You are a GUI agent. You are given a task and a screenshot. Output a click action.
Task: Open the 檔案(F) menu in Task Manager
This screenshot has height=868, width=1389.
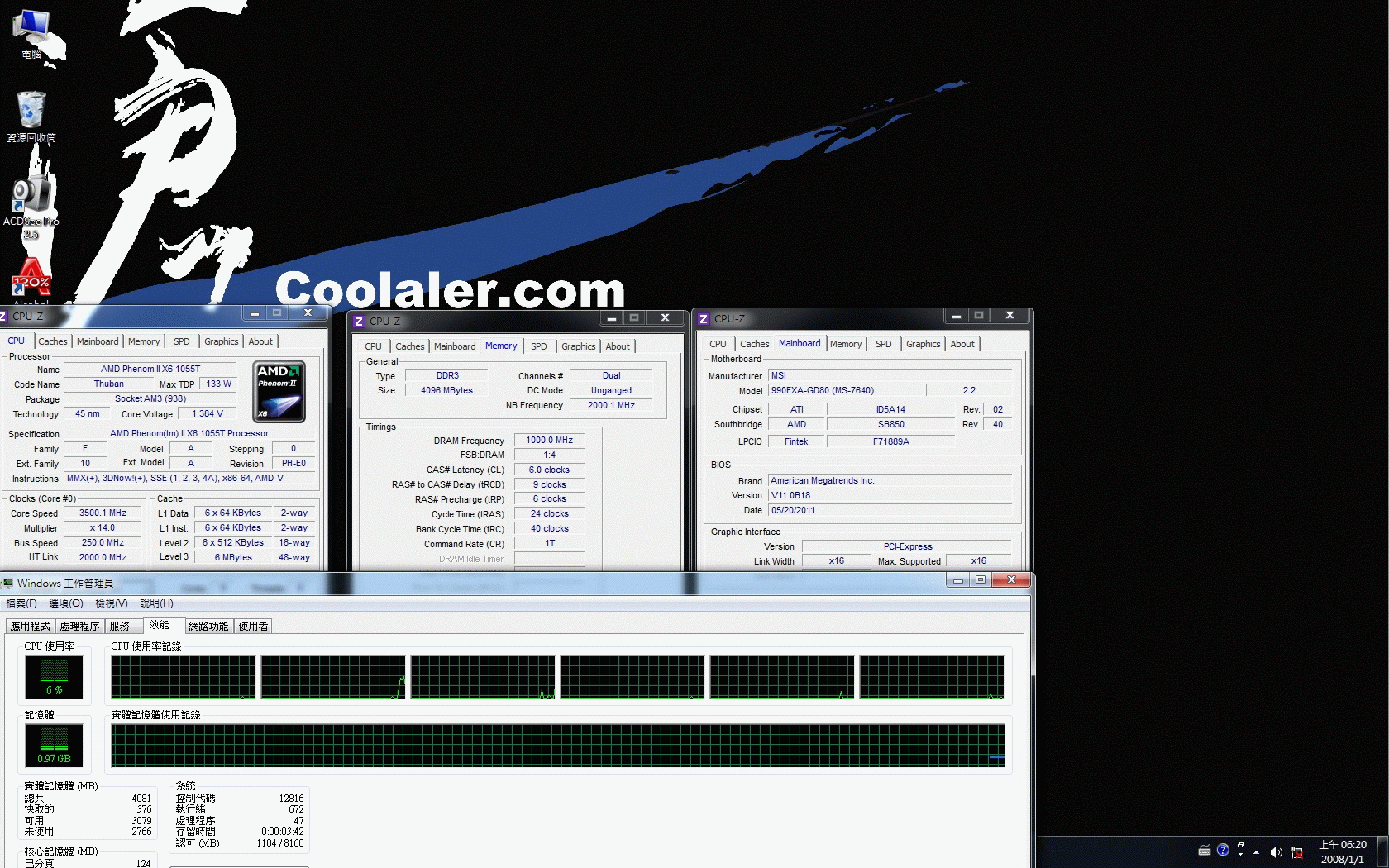click(21, 603)
